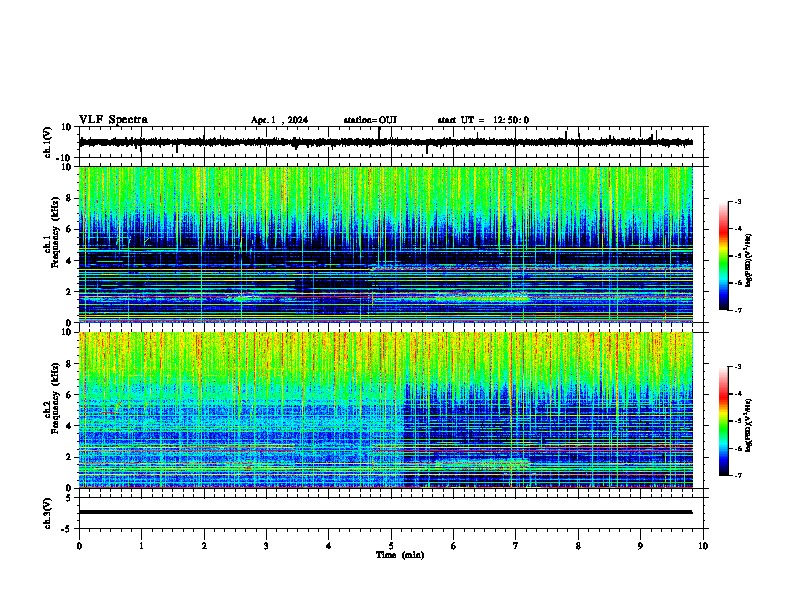Click the "-3" tick on ch.2 color bar

point(737,367)
